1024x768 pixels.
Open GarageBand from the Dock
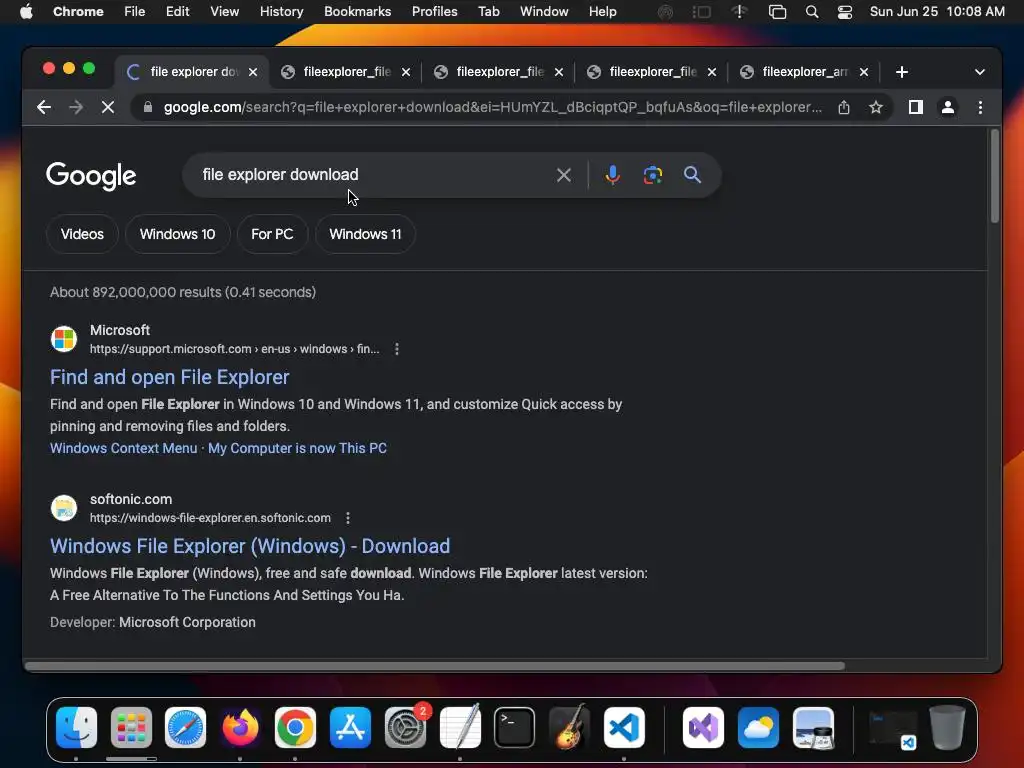(x=569, y=728)
